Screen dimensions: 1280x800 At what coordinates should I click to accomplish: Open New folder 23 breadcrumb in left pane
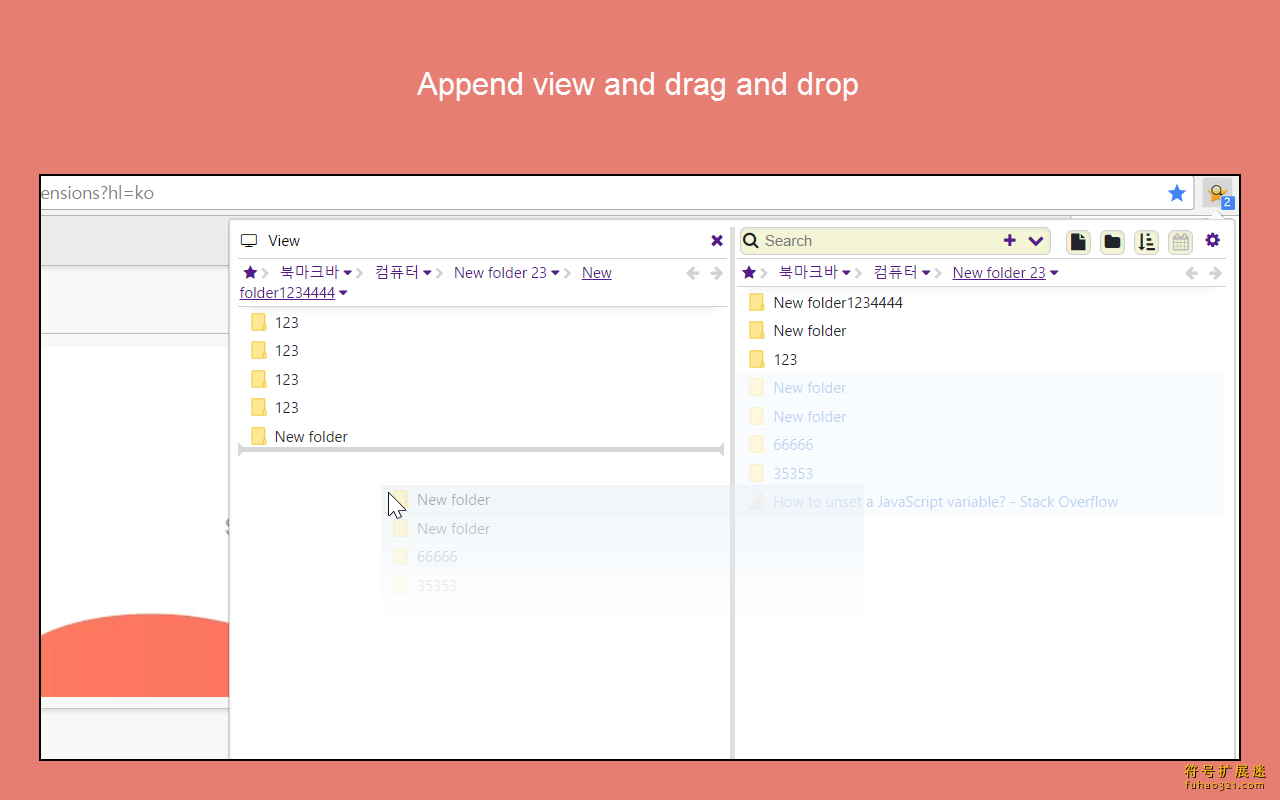[x=500, y=272]
